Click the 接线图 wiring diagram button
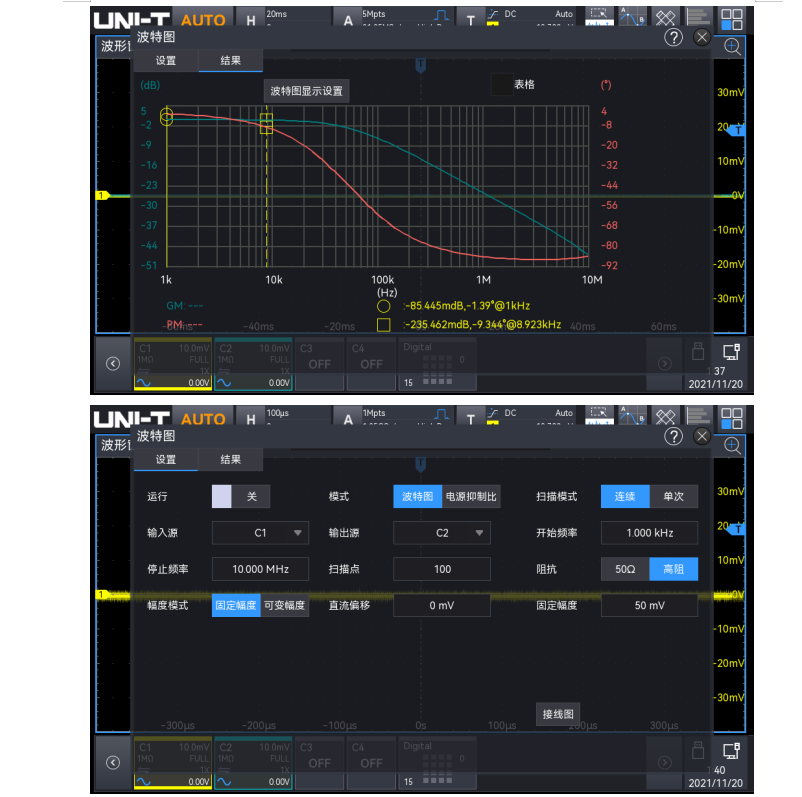 558,713
